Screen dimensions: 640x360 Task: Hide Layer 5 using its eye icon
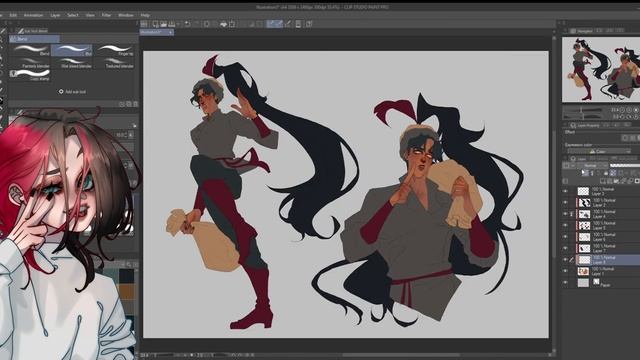pos(565,225)
